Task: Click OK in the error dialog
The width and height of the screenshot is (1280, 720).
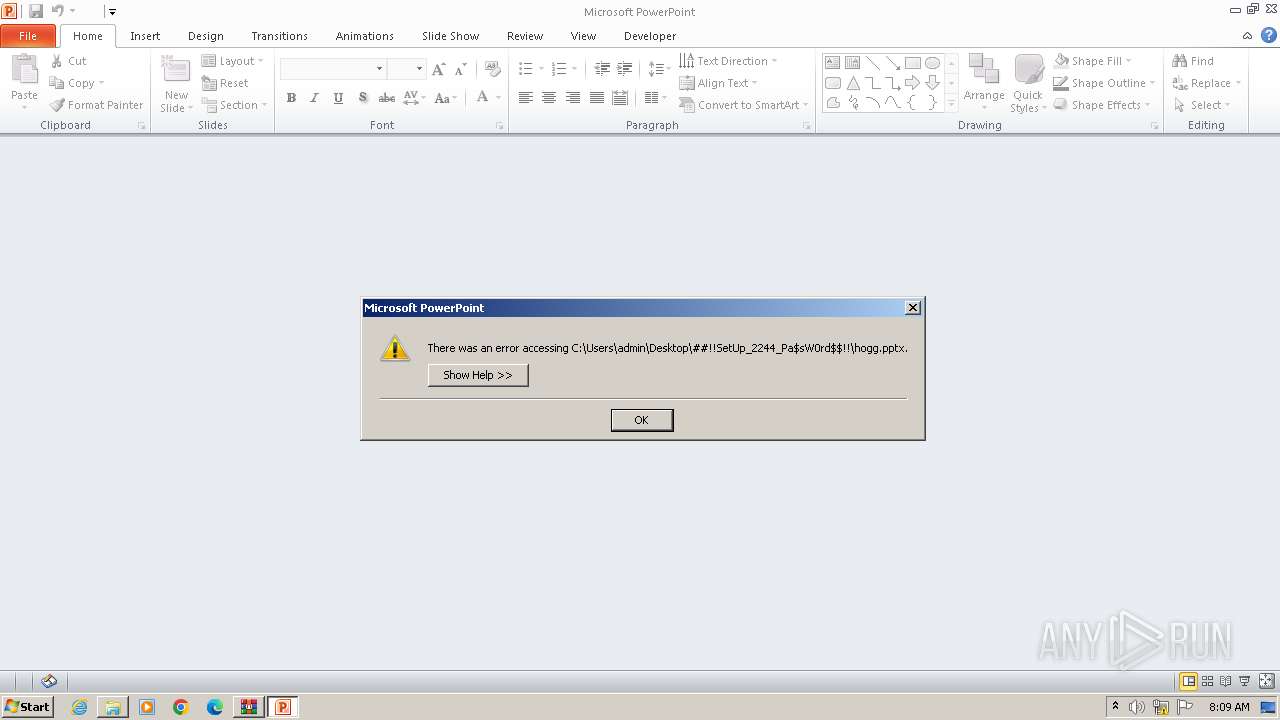Action: coord(642,420)
